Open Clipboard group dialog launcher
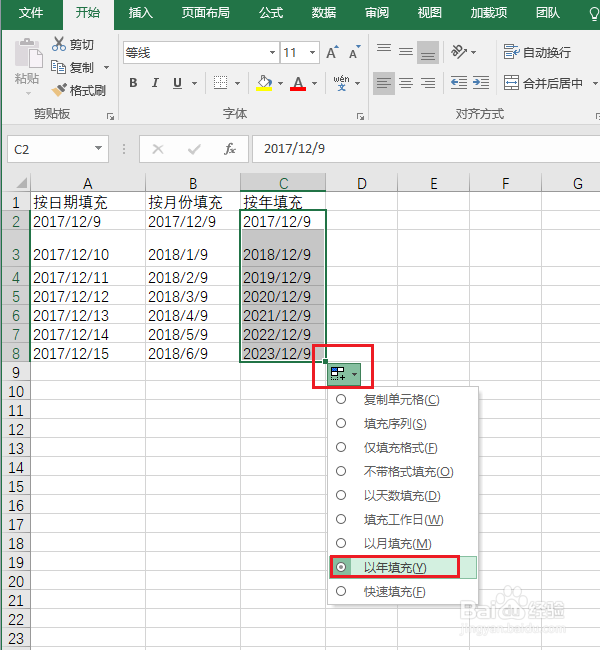 [110, 116]
